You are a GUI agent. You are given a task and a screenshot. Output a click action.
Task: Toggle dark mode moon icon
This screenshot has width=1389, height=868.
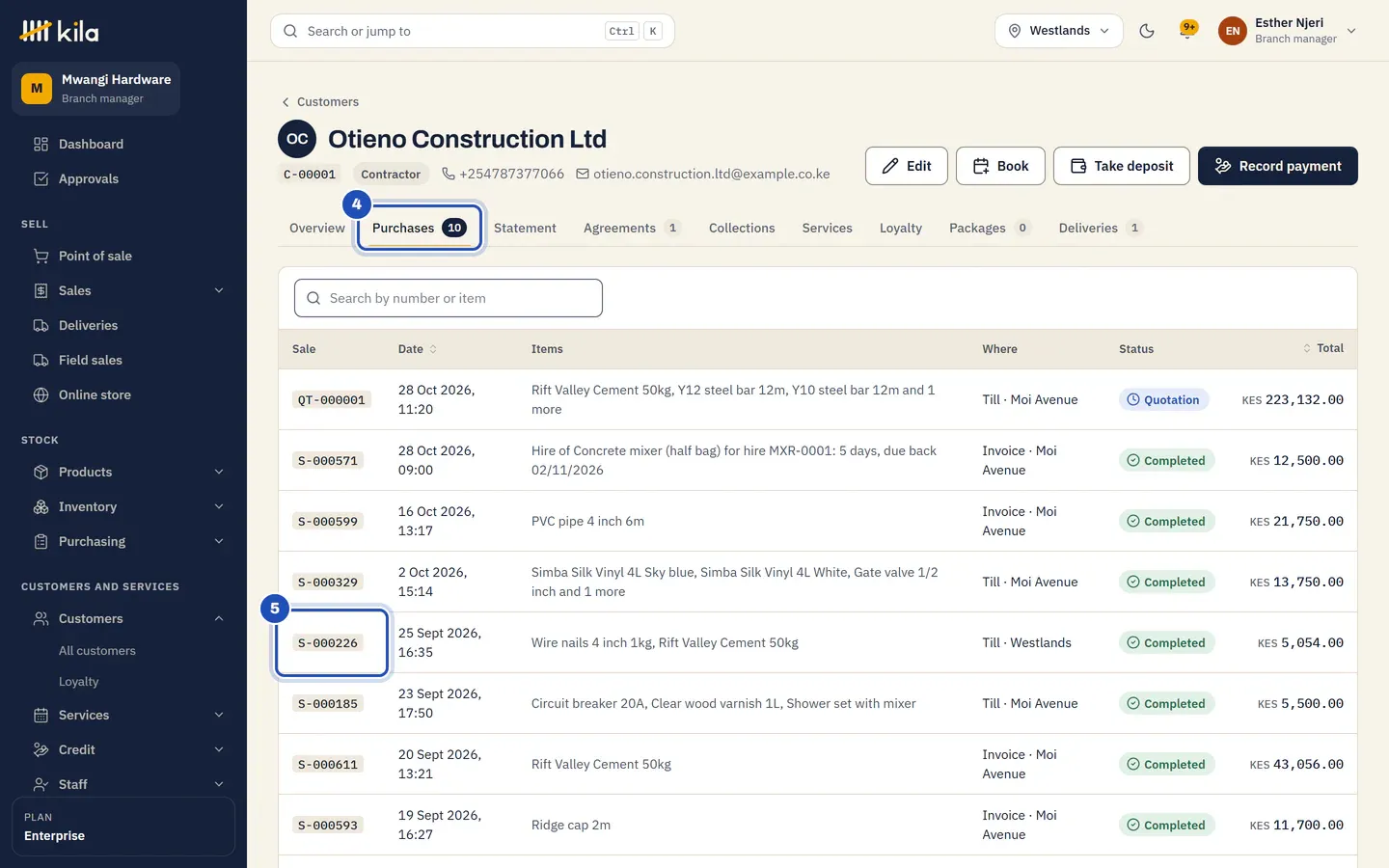(1147, 31)
